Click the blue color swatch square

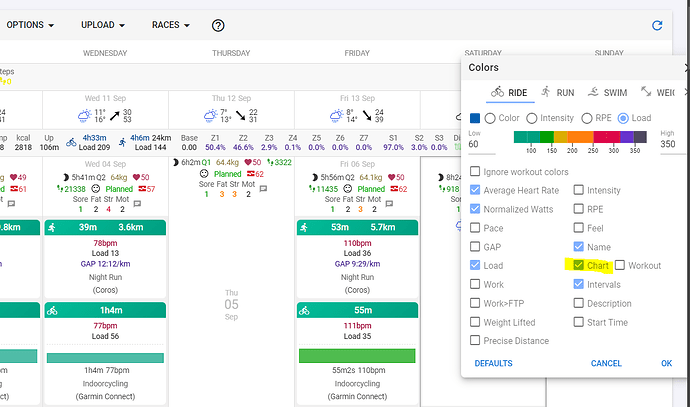pos(475,118)
